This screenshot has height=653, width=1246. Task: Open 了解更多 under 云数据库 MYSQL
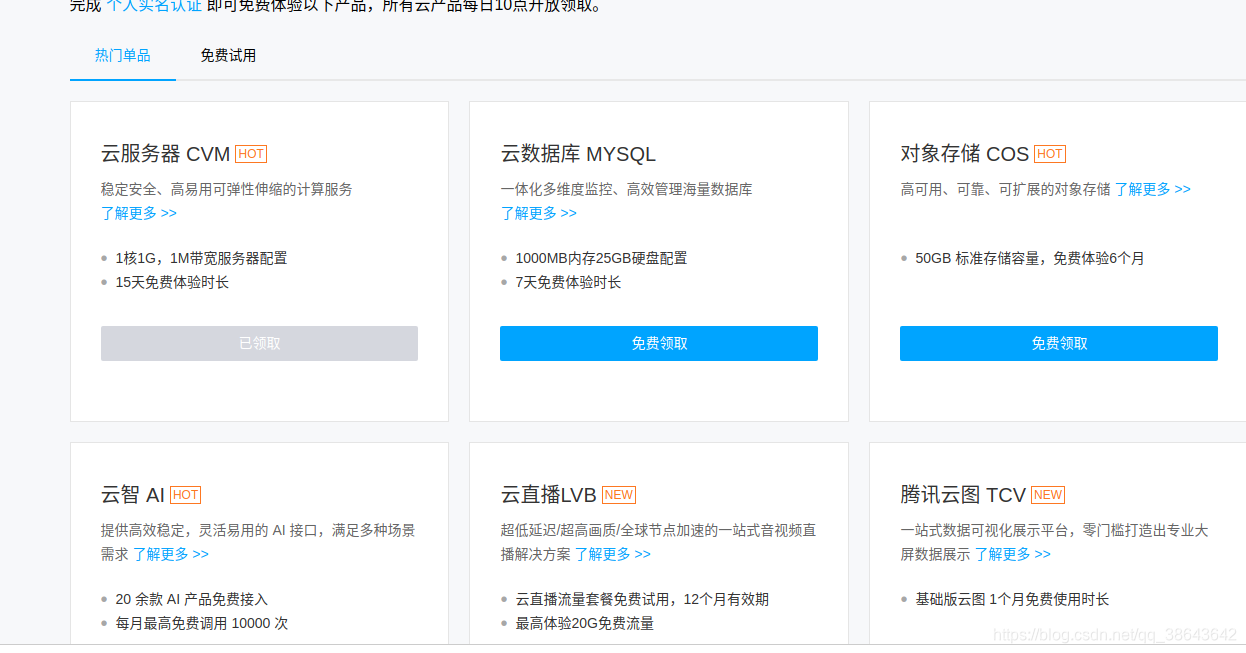(539, 213)
